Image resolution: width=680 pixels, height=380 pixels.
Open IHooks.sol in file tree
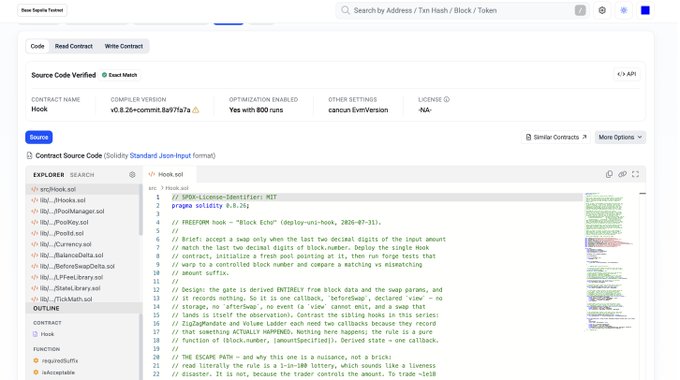(x=82, y=200)
